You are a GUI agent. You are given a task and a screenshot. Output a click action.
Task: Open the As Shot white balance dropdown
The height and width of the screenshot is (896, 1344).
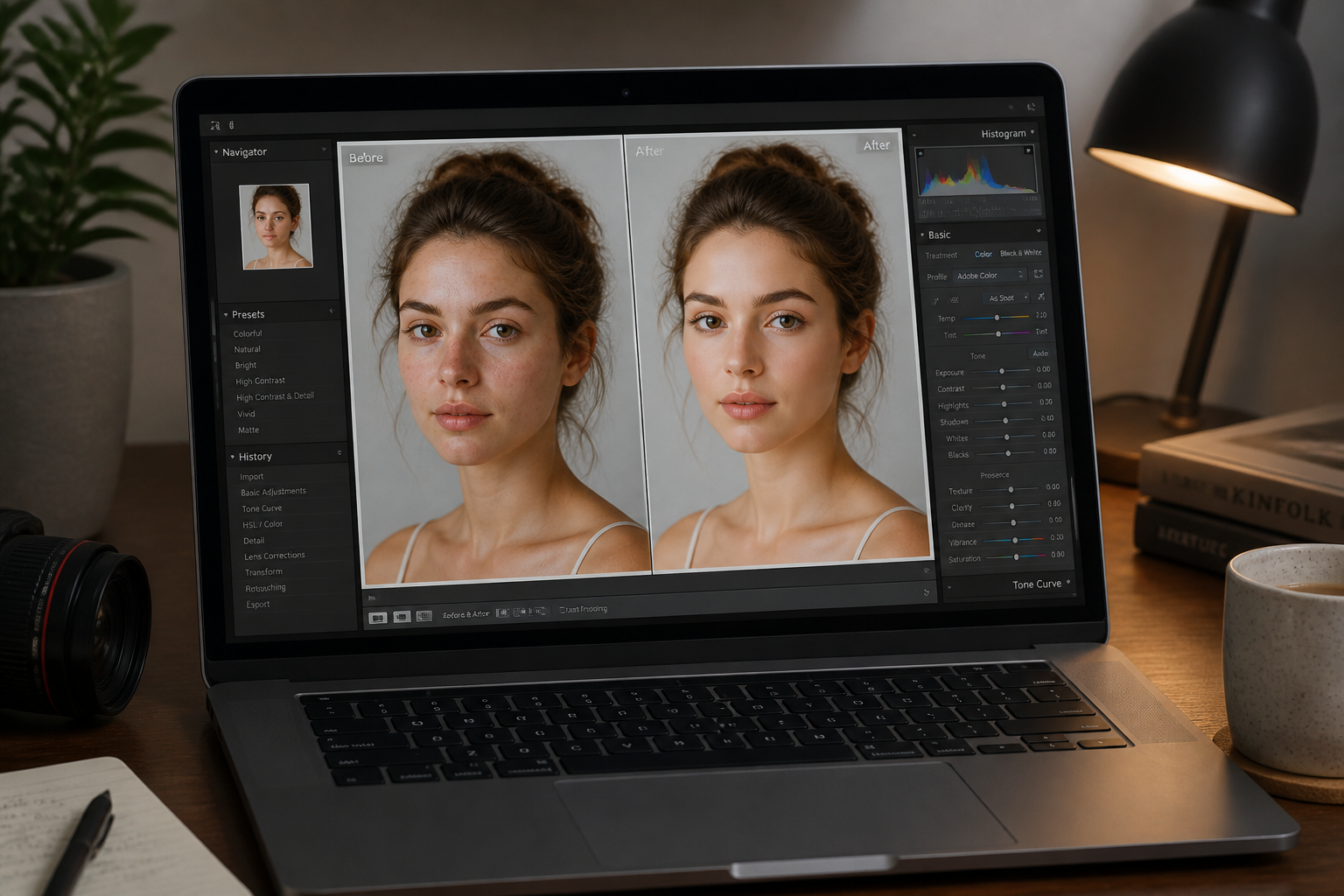click(1007, 298)
